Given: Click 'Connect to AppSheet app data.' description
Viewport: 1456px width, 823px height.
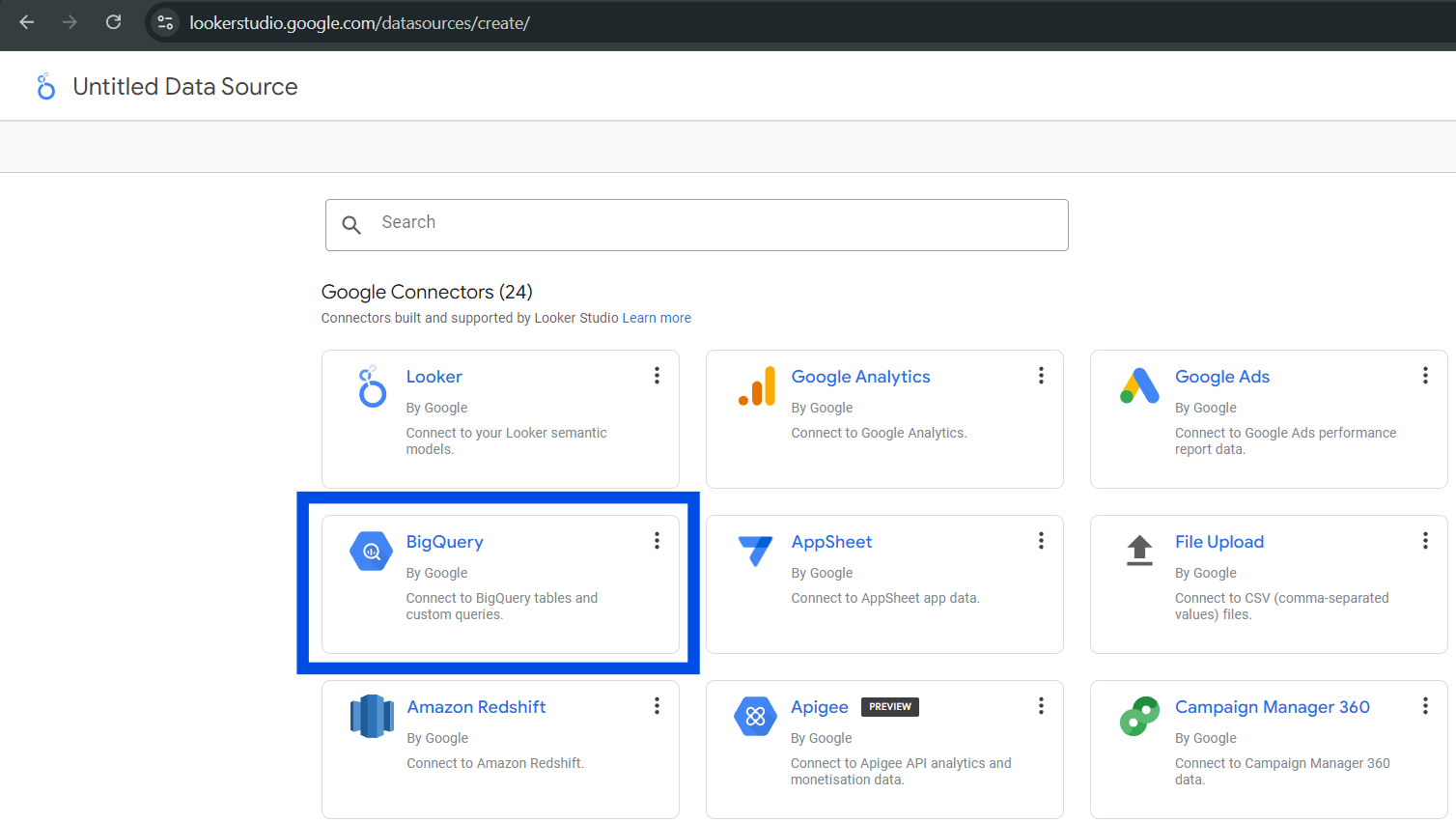Looking at the screenshot, I should (885, 598).
